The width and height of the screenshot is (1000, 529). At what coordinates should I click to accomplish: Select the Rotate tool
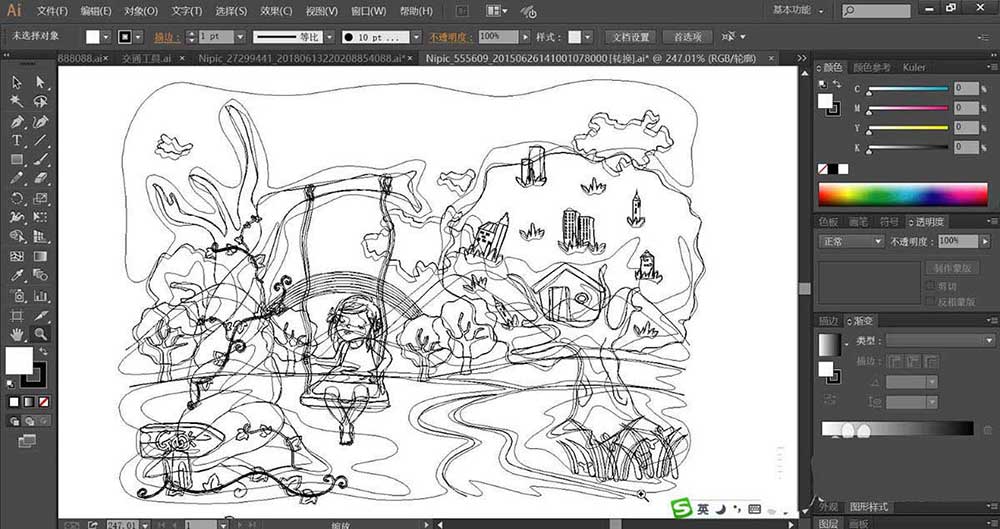[17, 198]
